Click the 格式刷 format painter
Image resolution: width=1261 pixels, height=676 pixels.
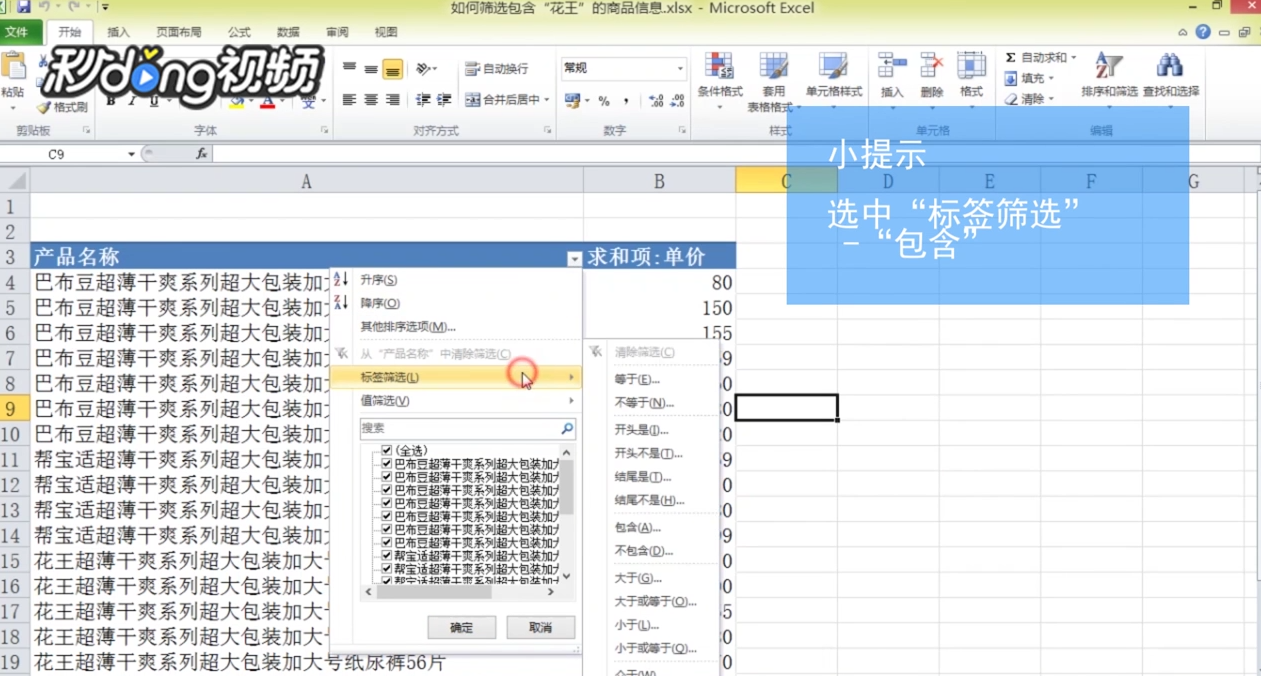point(63,107)
